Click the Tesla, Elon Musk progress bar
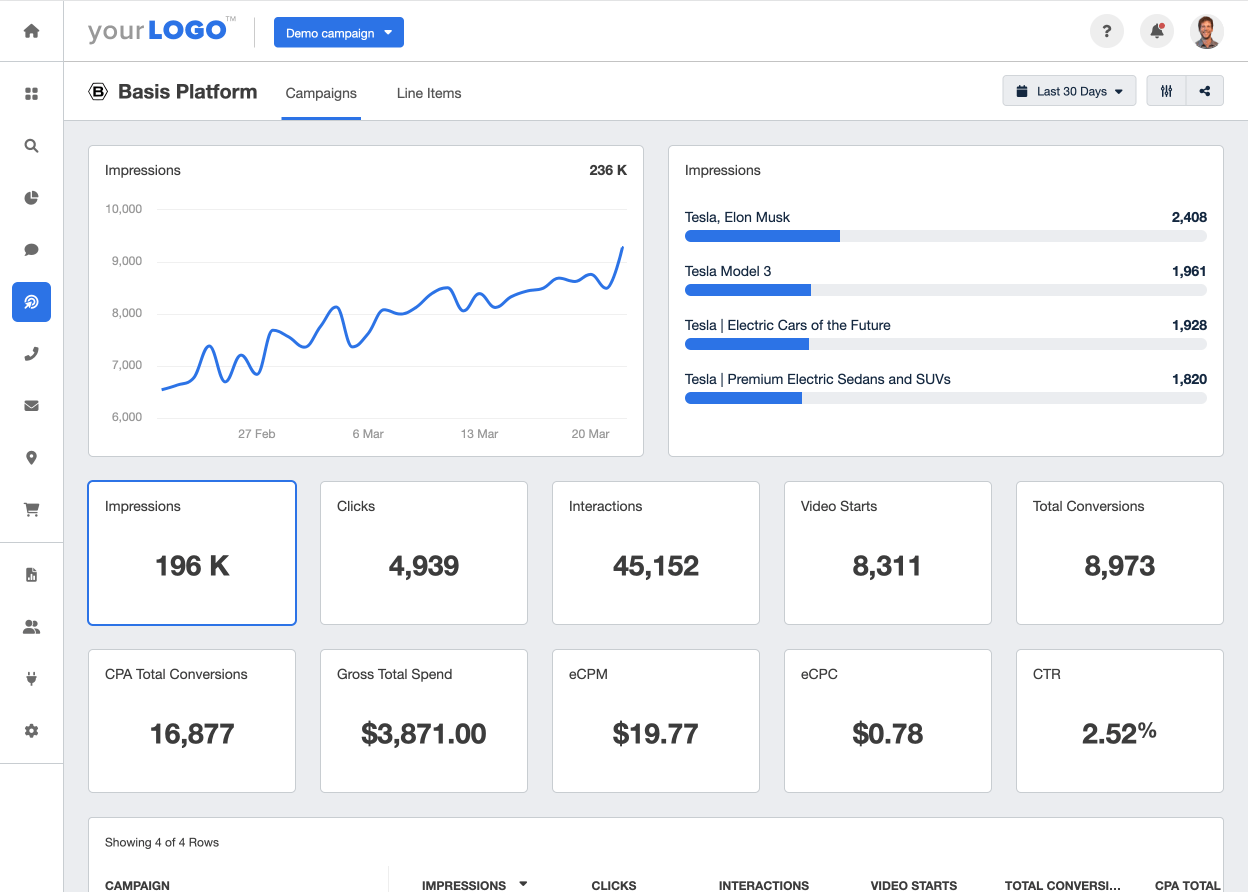 (946, 236)
